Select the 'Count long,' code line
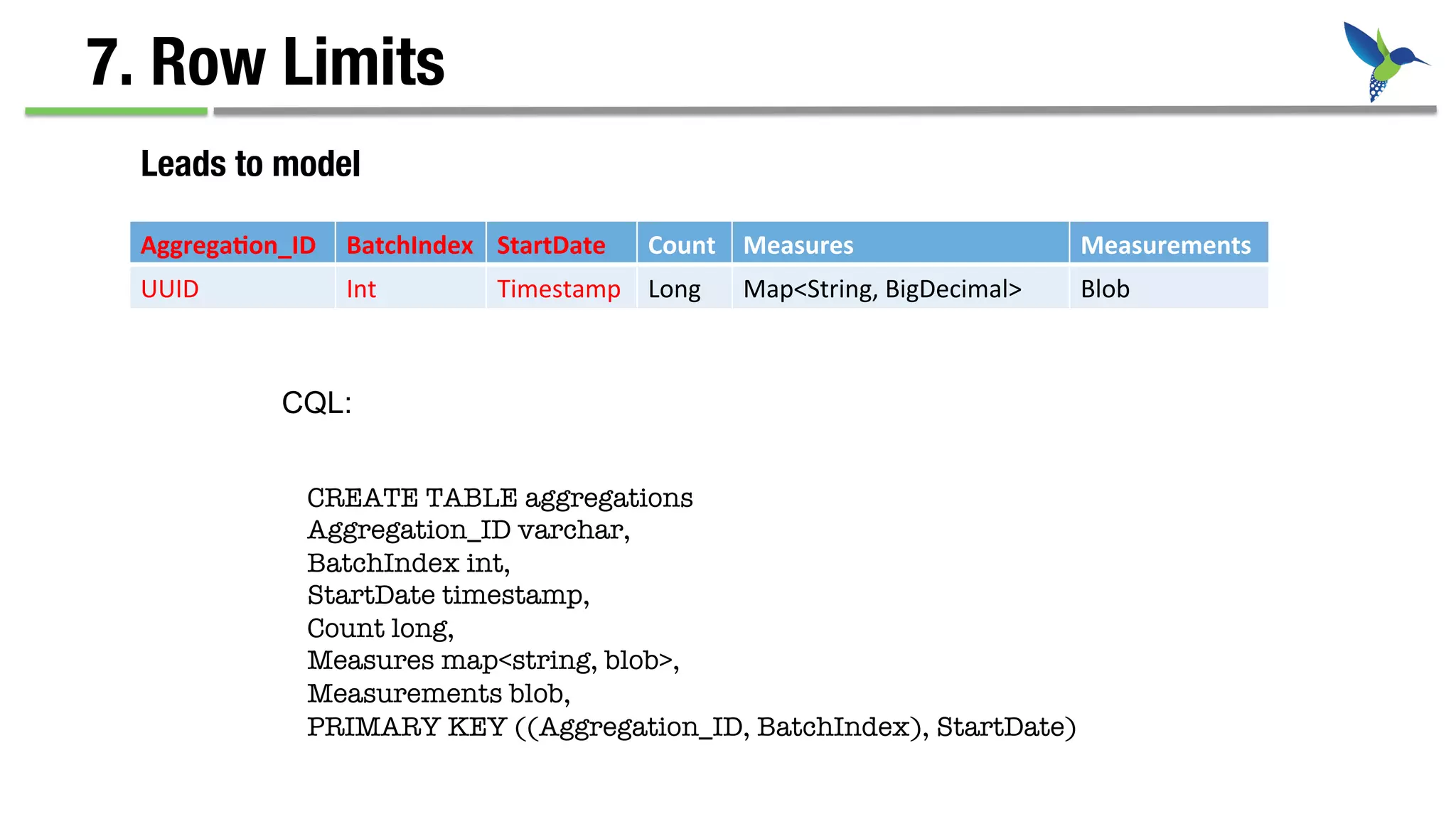This screenshot has height=819, width=1456. tap(380, 628)
